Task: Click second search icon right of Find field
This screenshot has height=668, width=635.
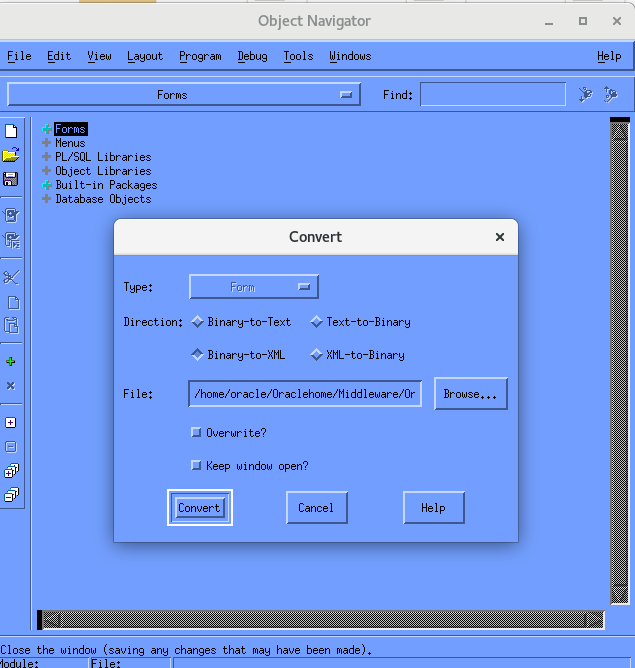Action: [611, 94]
